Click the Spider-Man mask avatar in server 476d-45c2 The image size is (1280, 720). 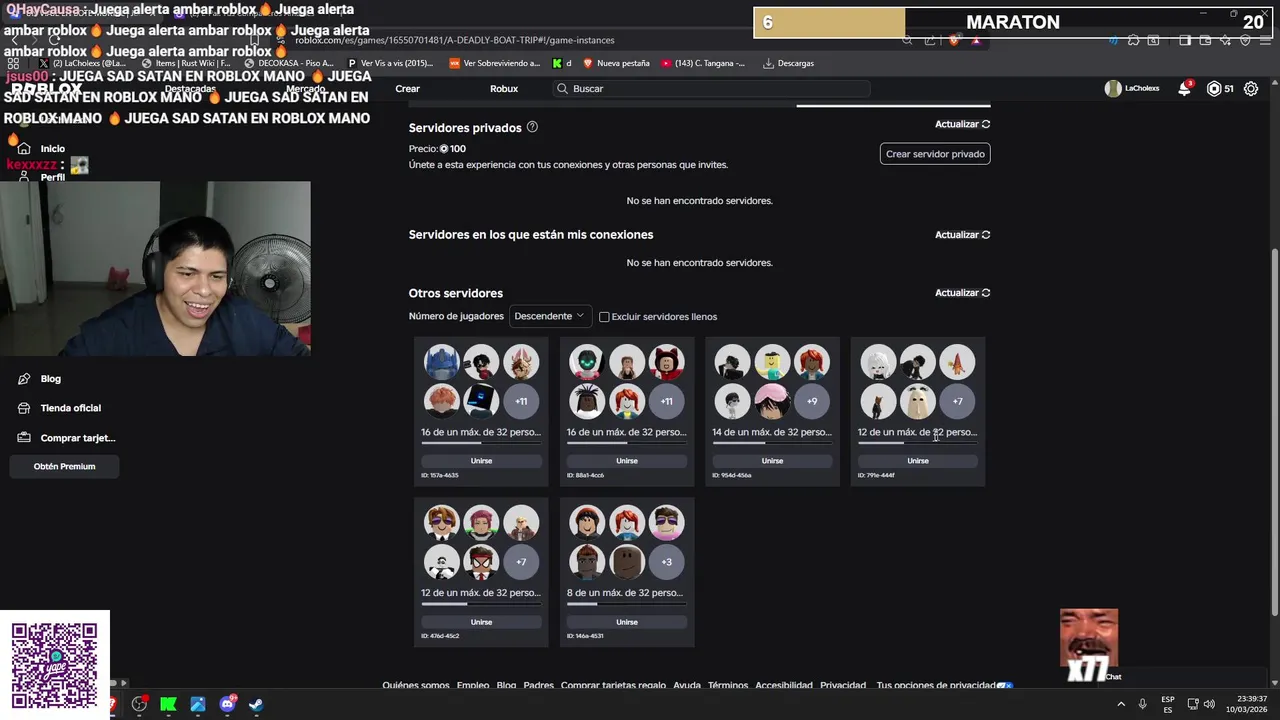481,562
